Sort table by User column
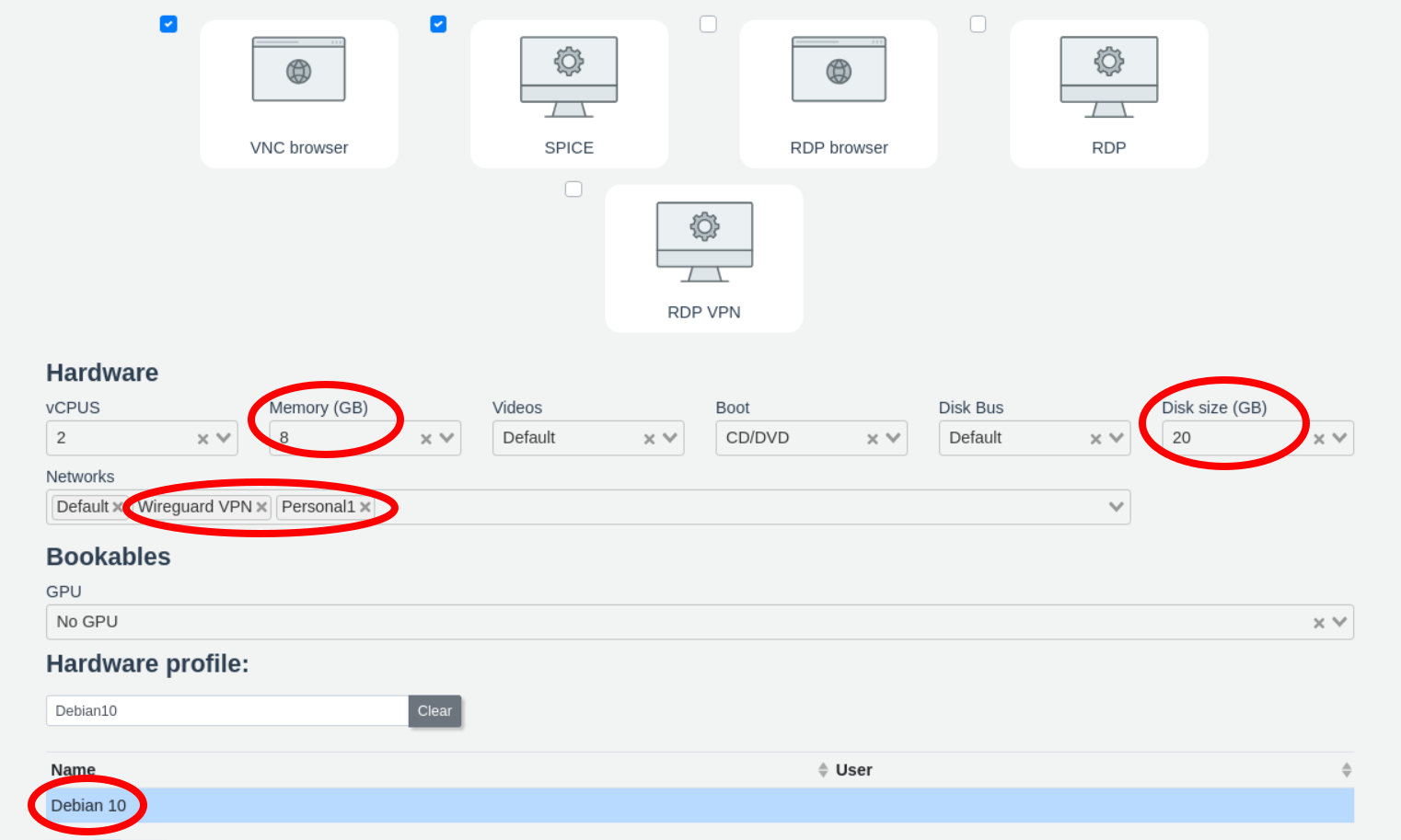 pyautogui.click(x=853, y=770)
